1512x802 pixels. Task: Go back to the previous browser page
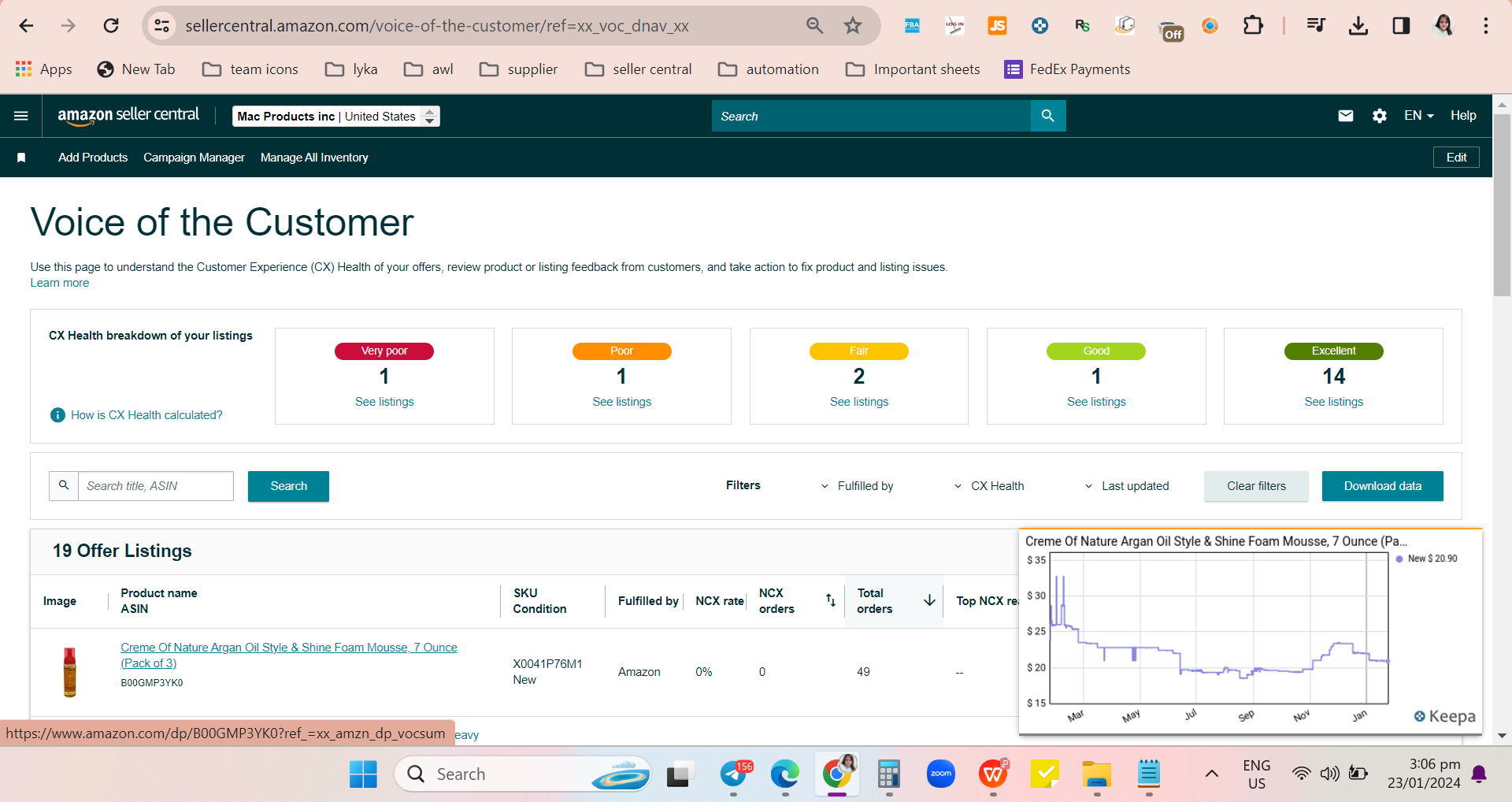point(26,26)
